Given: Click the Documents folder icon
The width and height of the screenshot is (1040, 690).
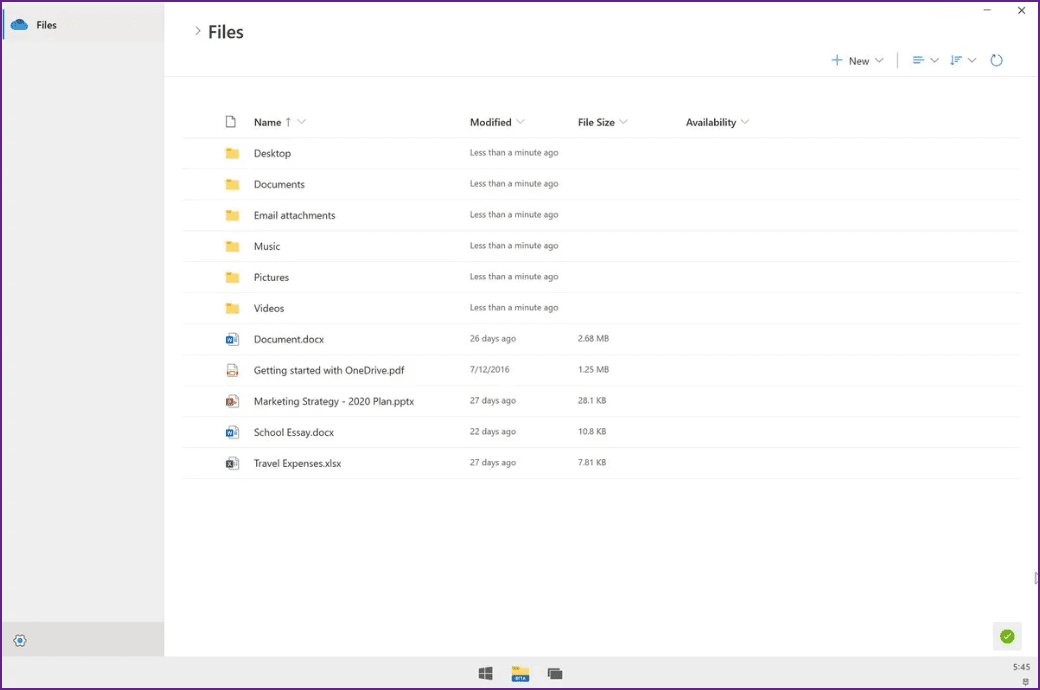Looking at the screenshot, I should (232, 184).
